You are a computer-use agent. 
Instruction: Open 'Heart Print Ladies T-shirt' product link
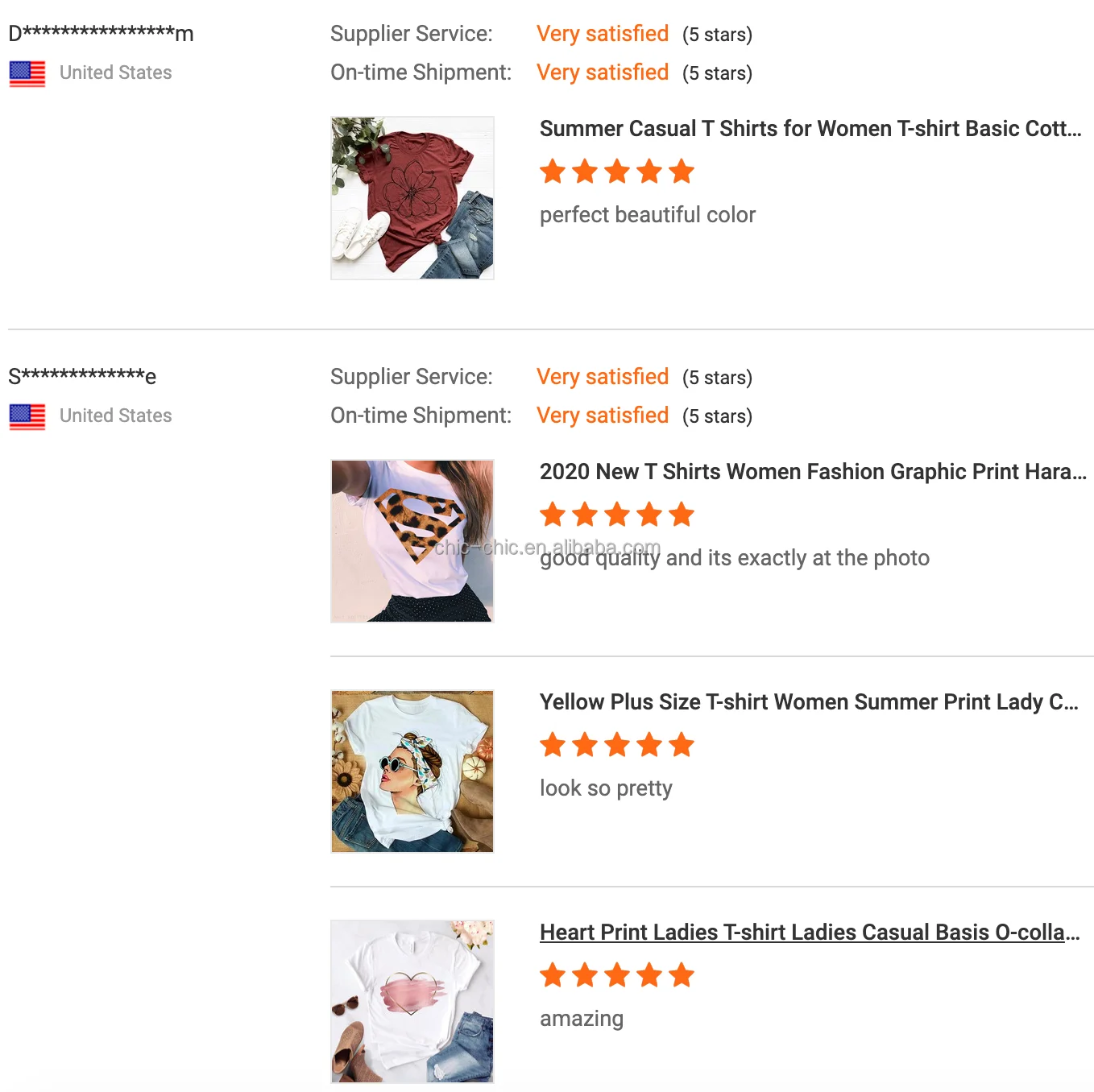(809, 933)
